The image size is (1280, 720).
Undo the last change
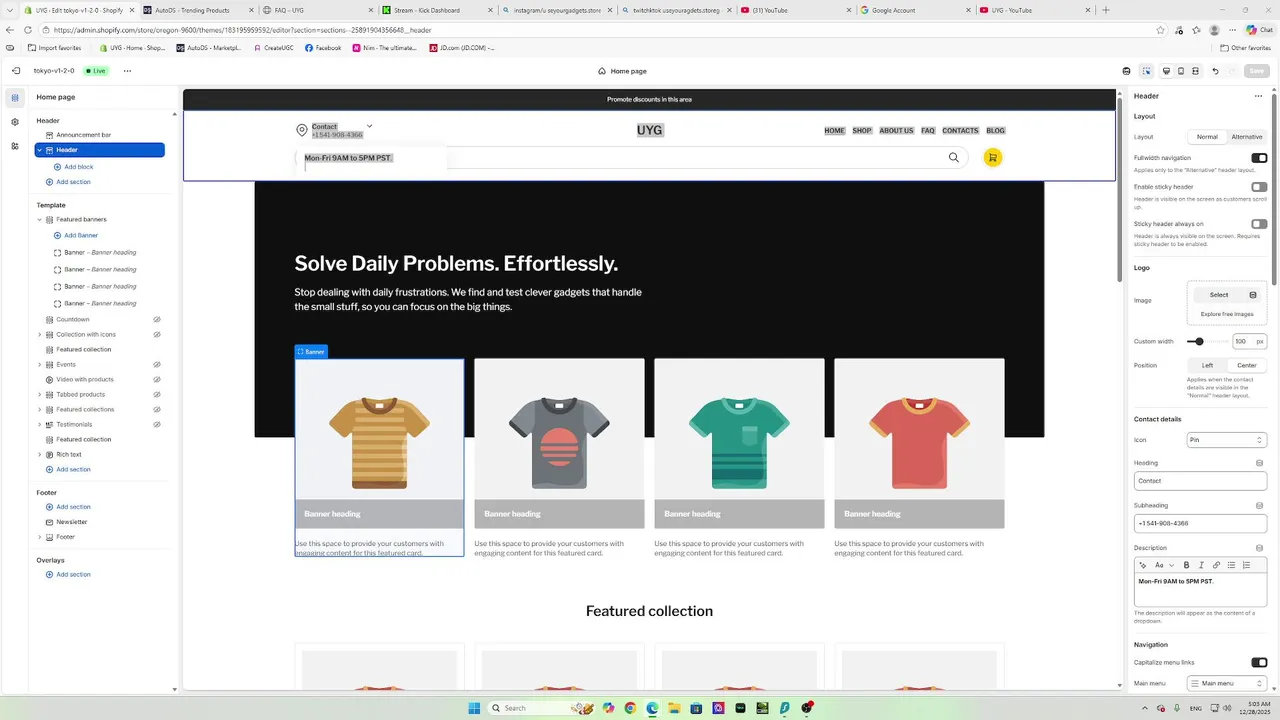(x=1215, y=71)
